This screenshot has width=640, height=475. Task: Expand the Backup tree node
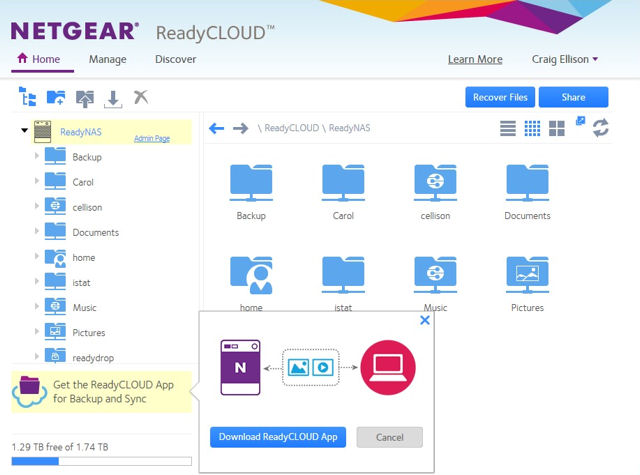(36, 156)
